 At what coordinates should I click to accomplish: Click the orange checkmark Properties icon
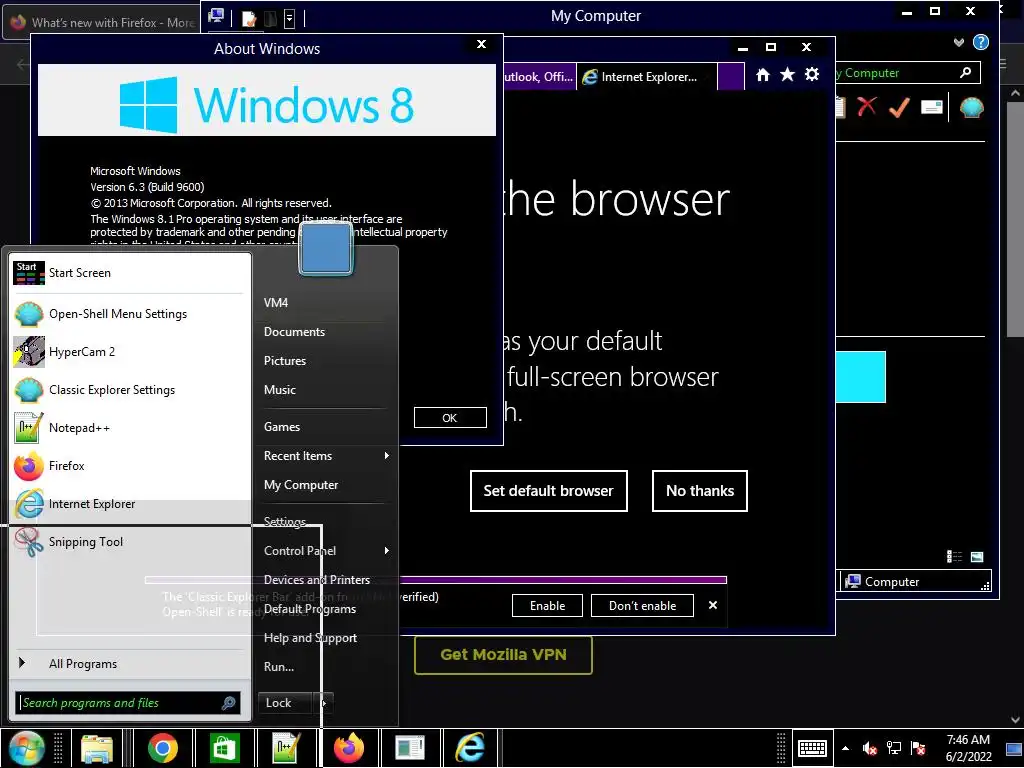(x=899, y=106)
